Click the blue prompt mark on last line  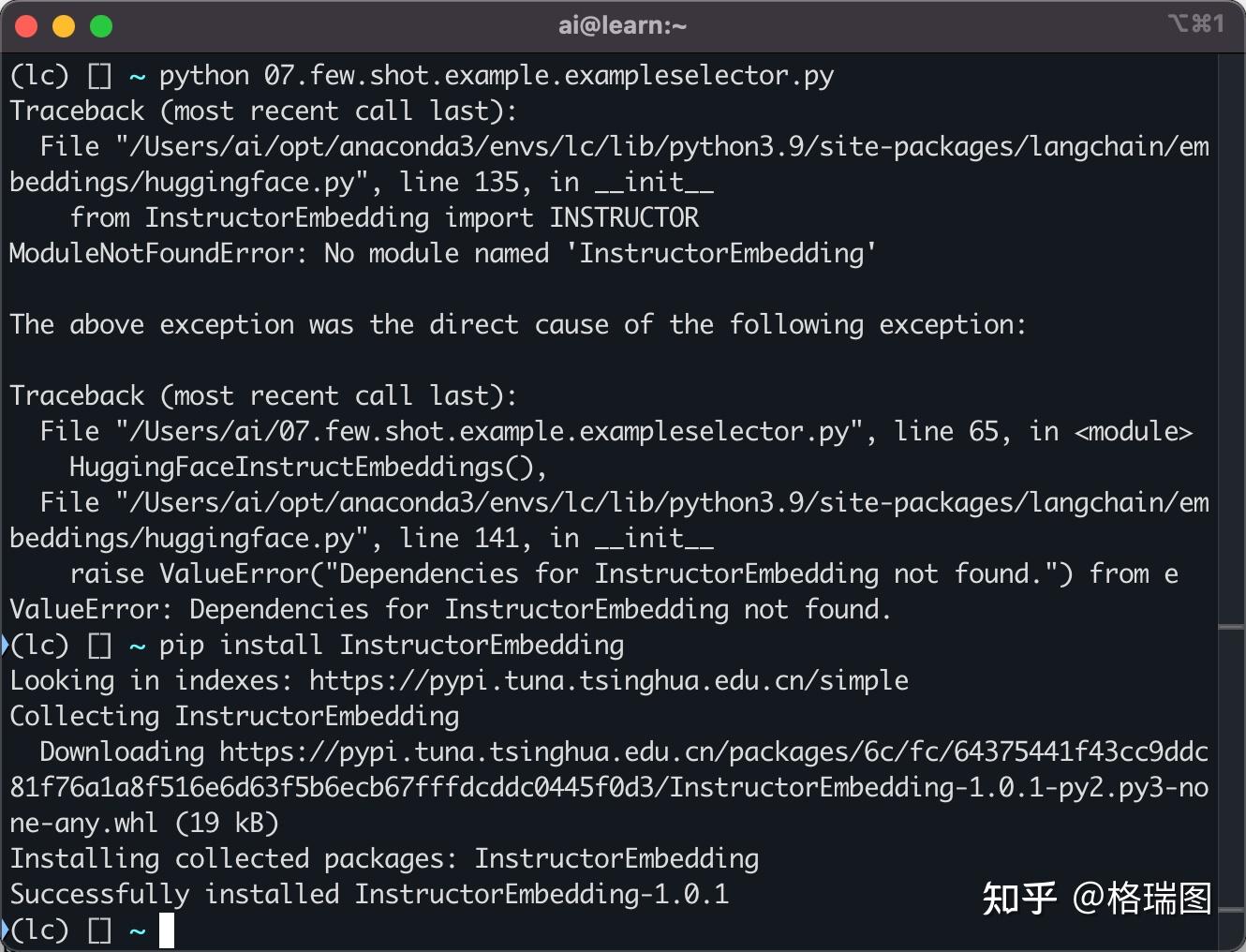click(5, 930)
